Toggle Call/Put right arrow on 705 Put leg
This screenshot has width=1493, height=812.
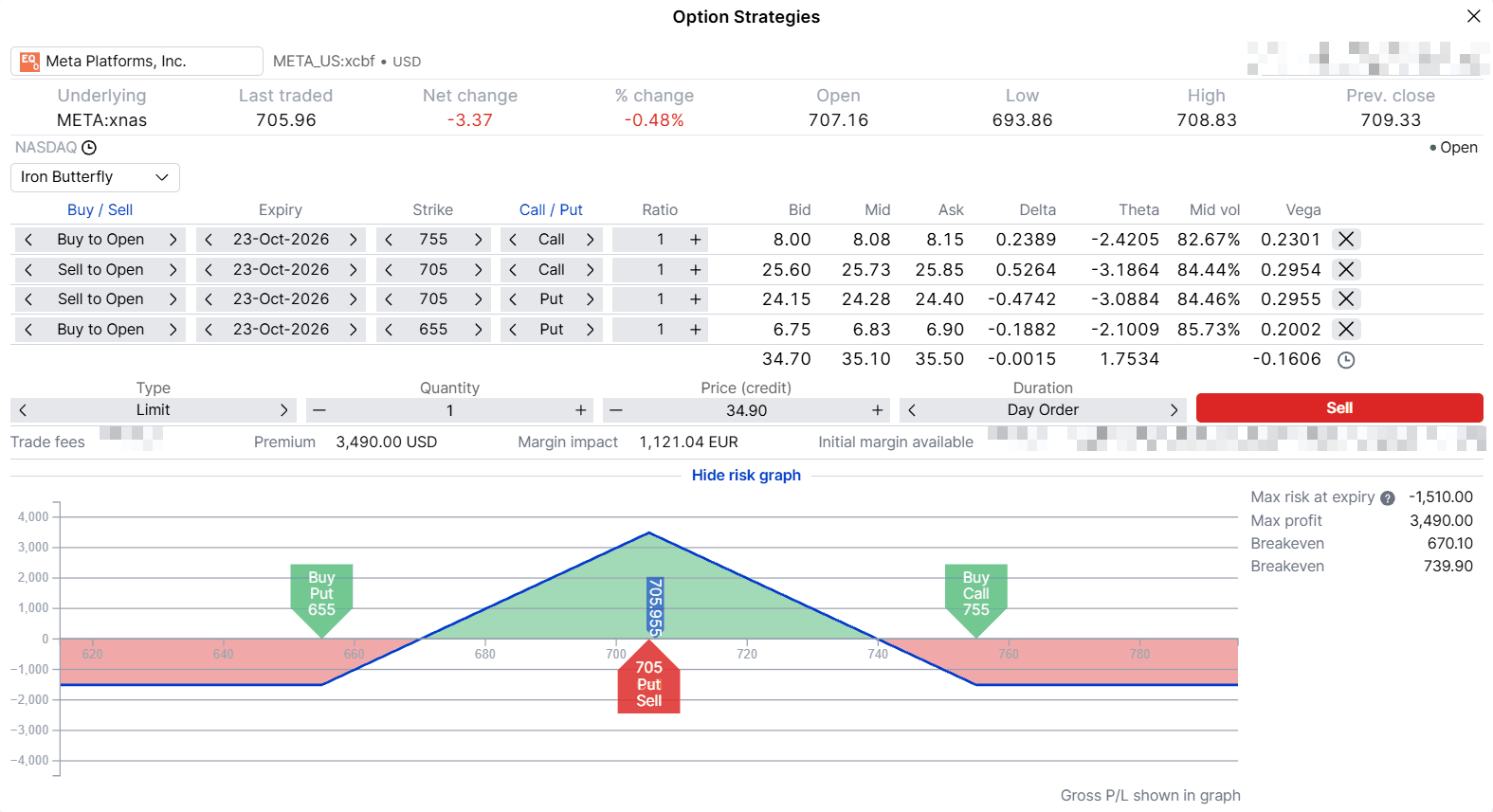[591, 299]
